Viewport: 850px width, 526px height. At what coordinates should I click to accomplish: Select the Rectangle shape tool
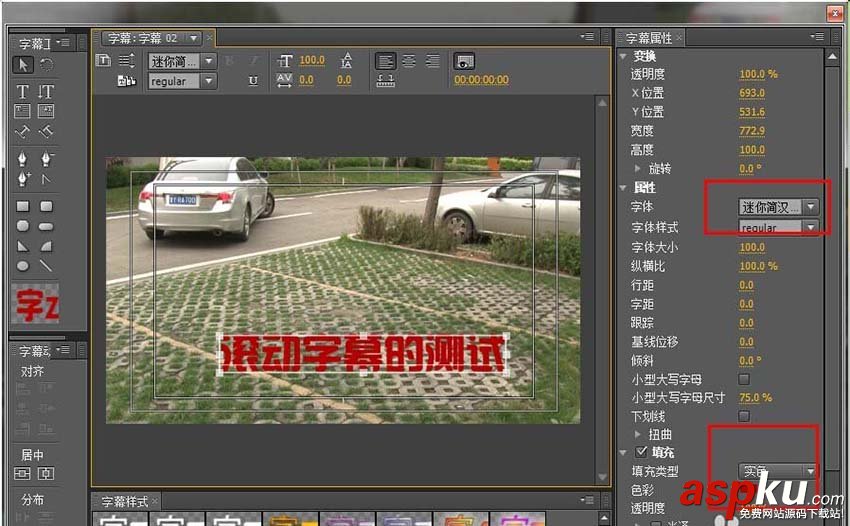(22, 206)
